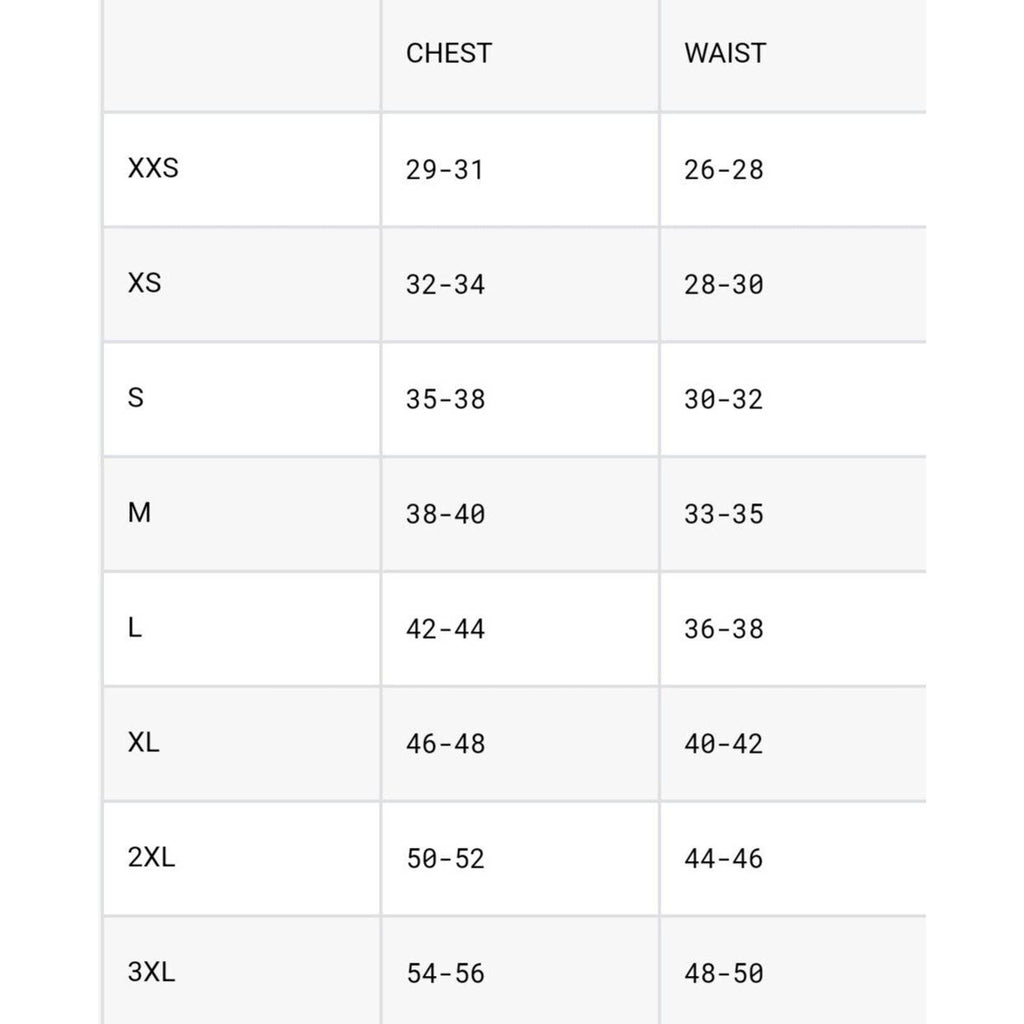
Task: Select the XXS size row label
Action: (153, 168)
